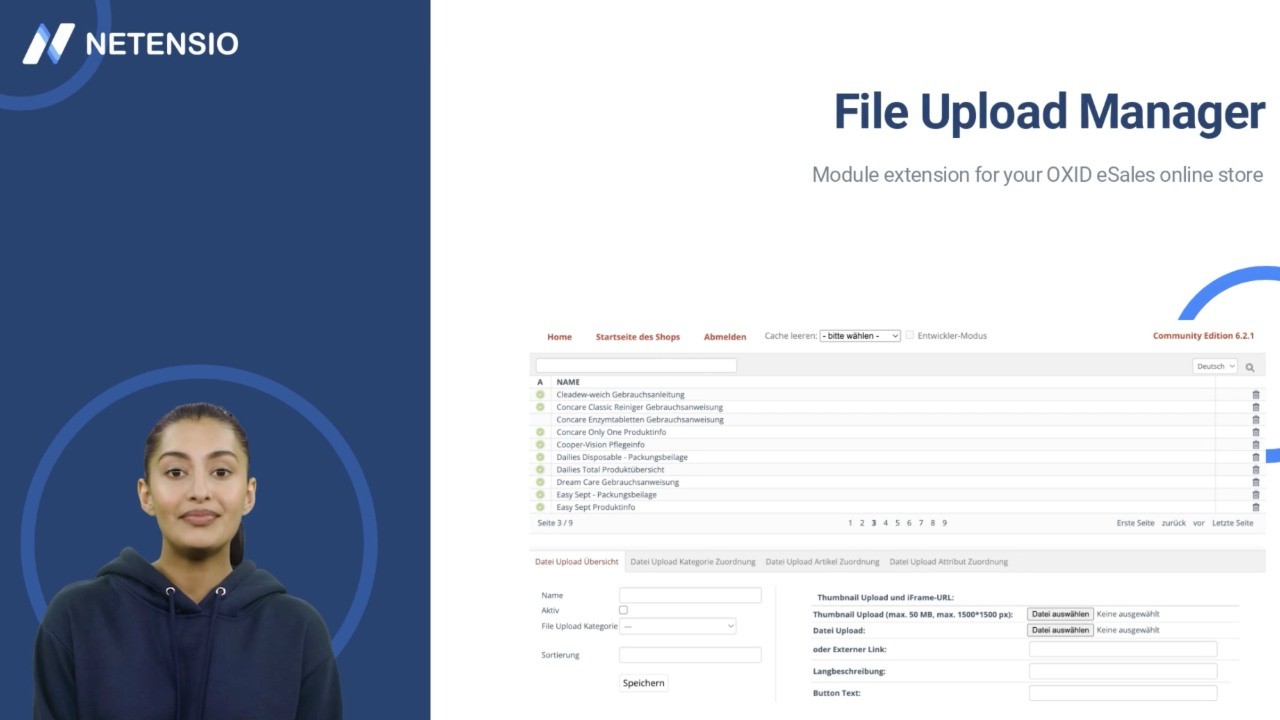Delete Concare Only One Produktinfo row
1280x720 pixels.
[1256, 432]
